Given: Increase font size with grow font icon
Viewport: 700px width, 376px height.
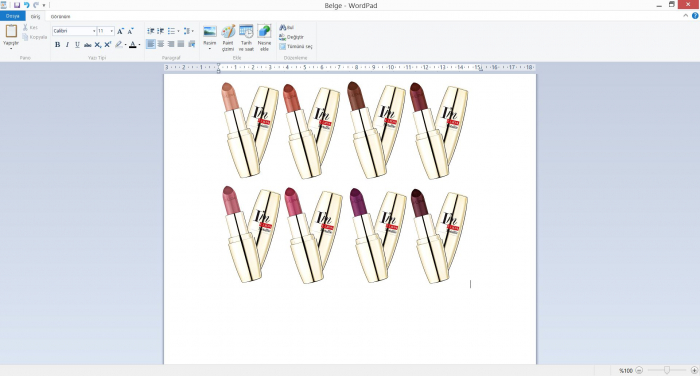Looking at the screenshot, I should [120, 31].
